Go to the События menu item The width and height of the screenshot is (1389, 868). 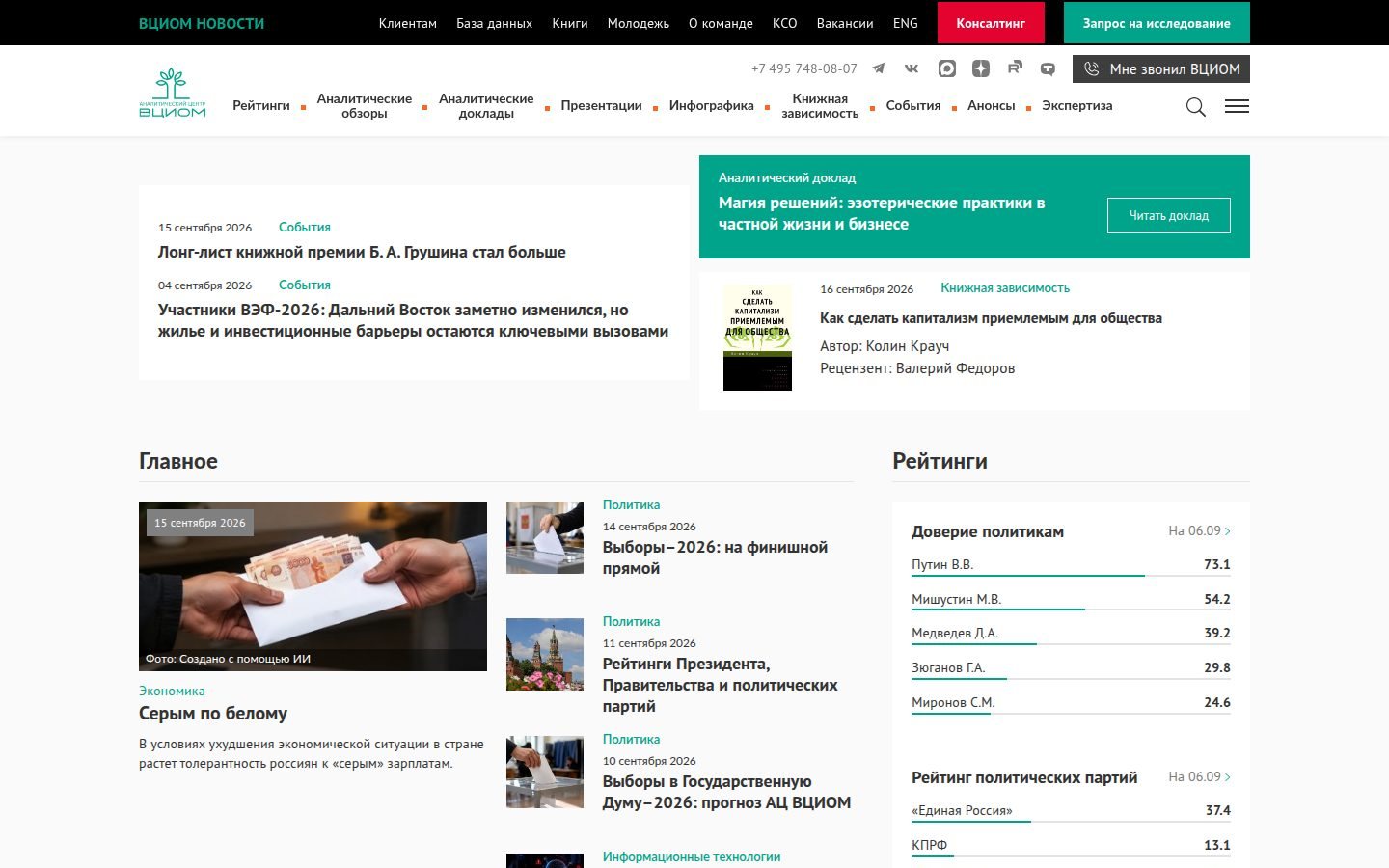click(x=913, y=106)
